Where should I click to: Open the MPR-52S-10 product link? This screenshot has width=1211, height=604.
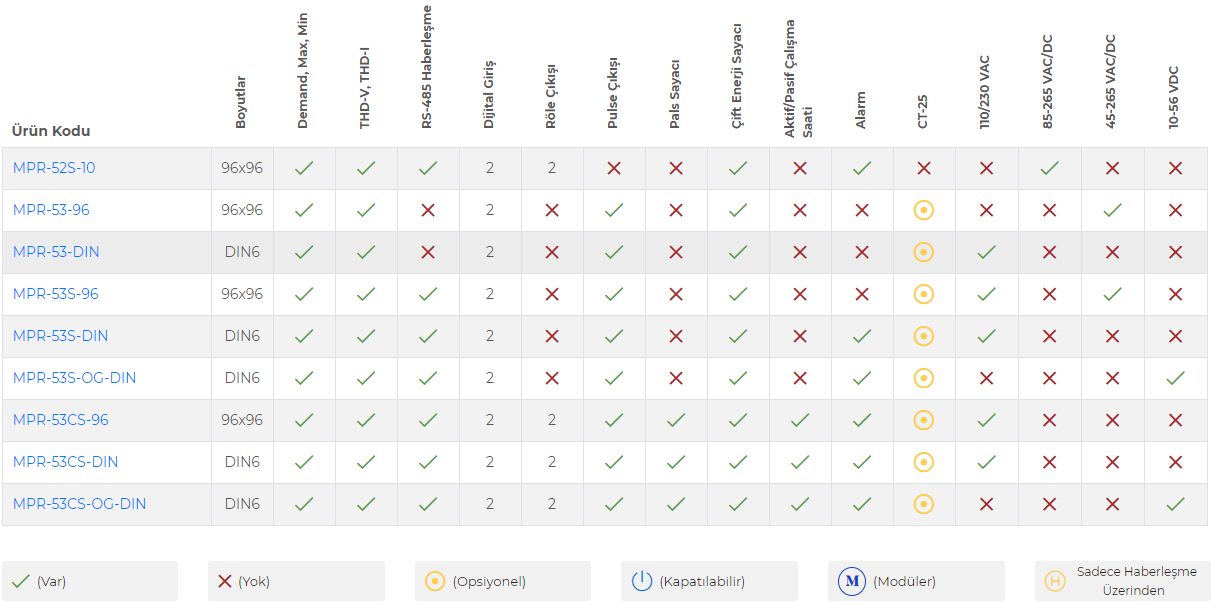click(x=54, y=168)
